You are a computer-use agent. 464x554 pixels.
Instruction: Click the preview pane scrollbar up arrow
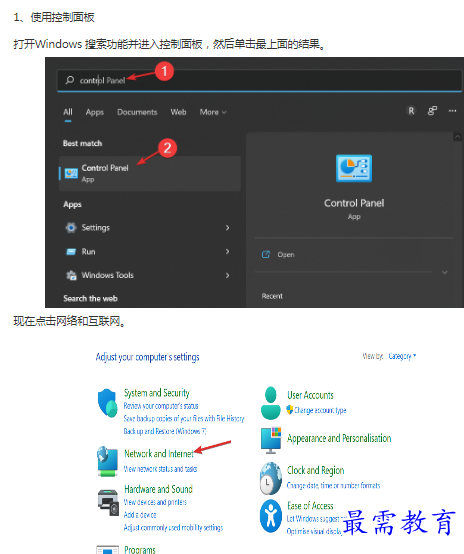[458, 137]
